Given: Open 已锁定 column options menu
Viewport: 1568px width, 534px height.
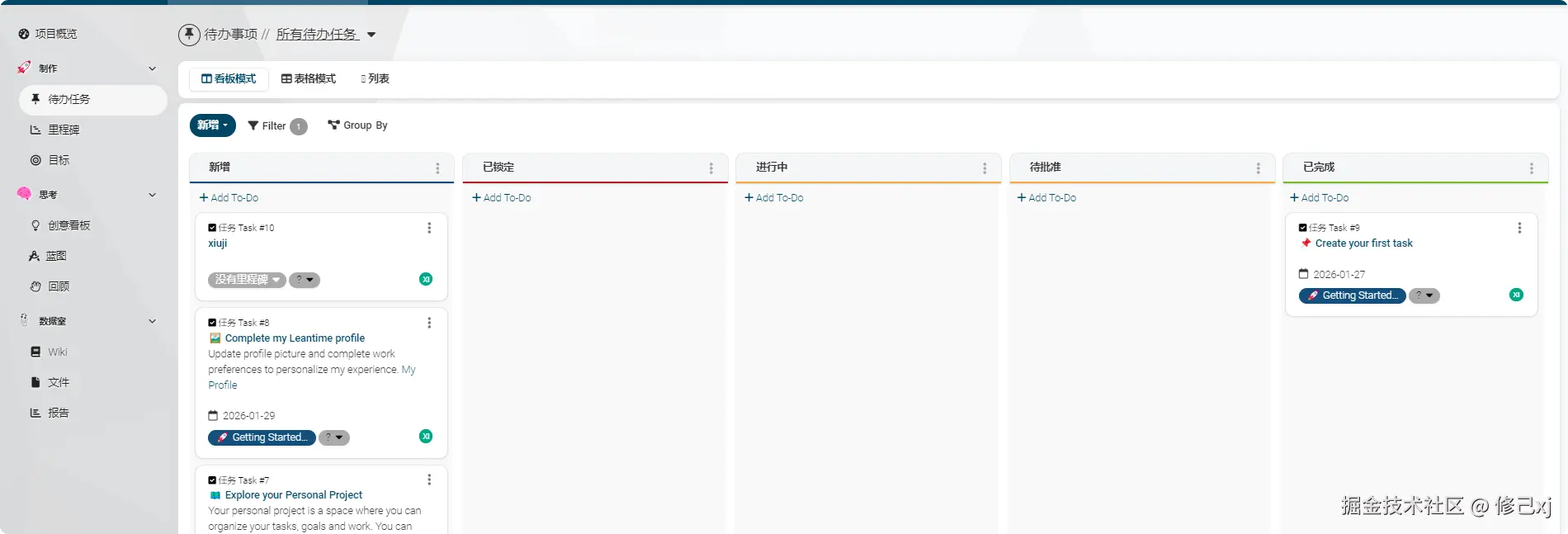Looking at the screenshot, I should pyautogui.click(x=711, y=168).
